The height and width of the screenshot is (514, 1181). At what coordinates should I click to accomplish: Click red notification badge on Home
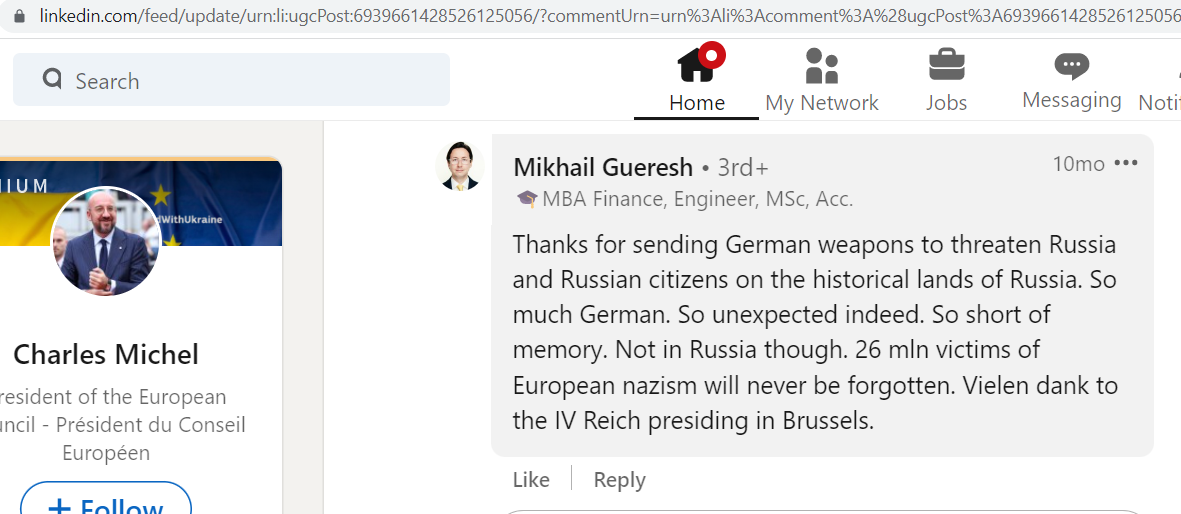711,56
